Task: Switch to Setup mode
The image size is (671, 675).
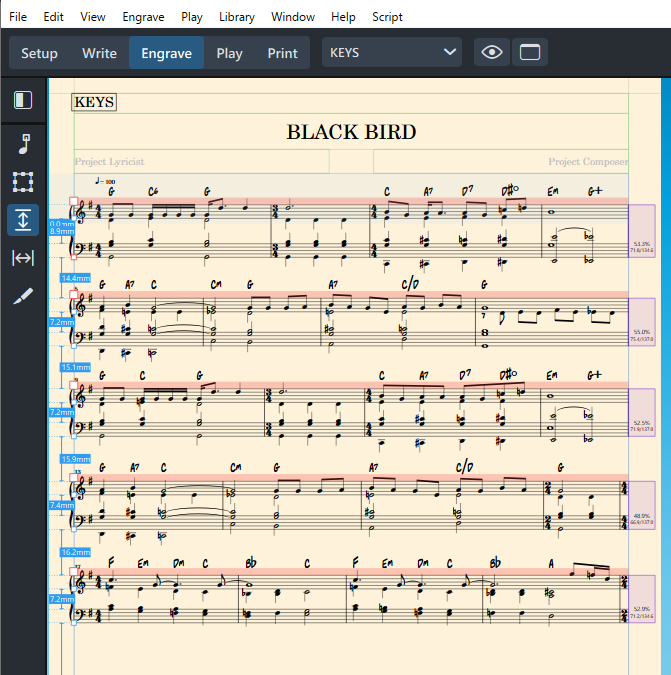Action: click(x=39, y=53)
